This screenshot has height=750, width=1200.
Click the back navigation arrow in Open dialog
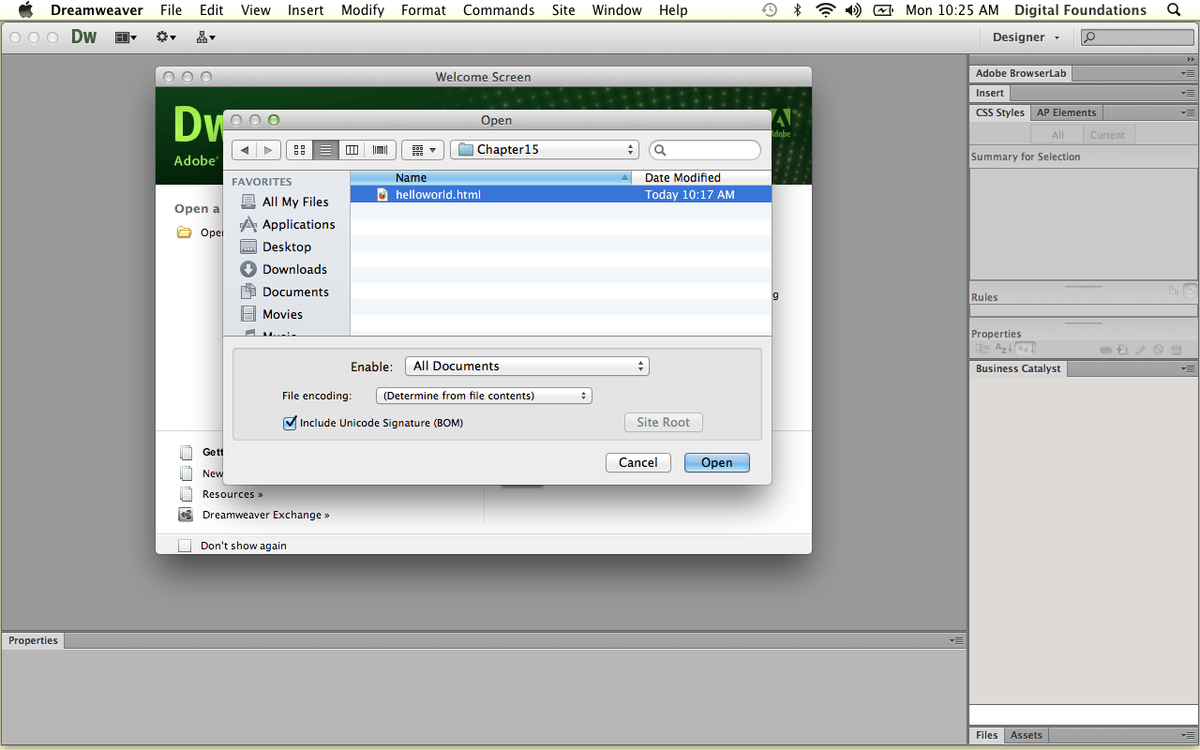click(244, 150)
